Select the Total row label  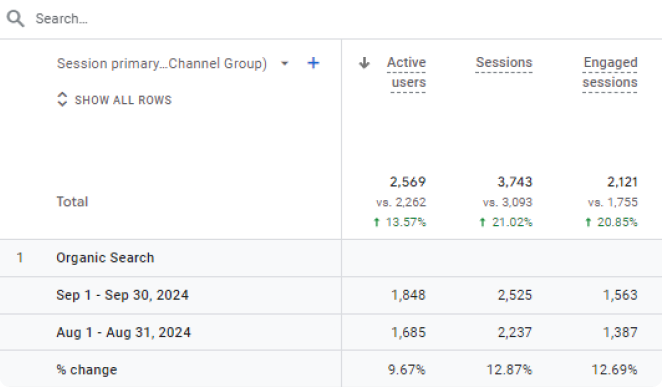tap(72, 202)
